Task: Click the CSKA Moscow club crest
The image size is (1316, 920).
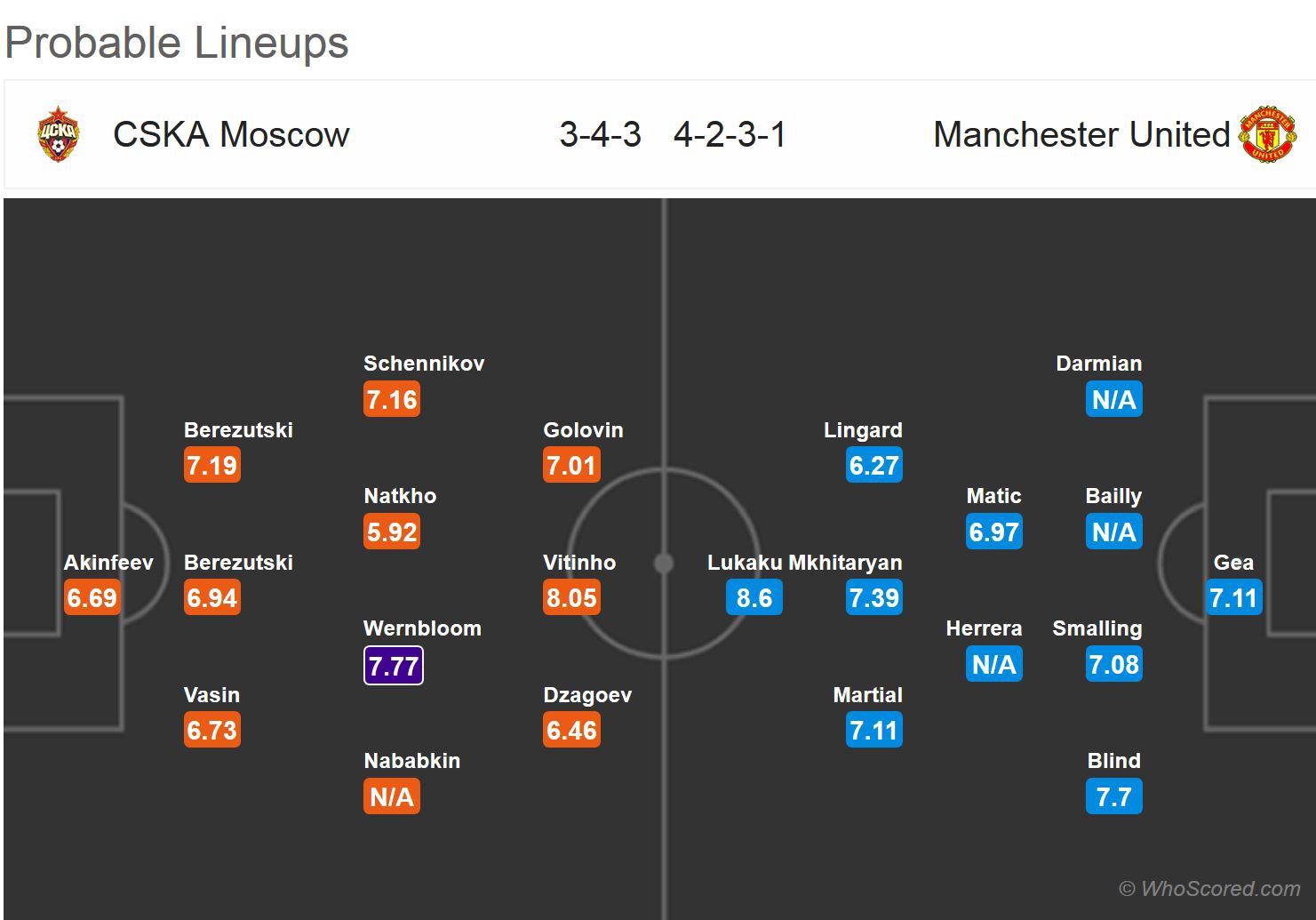Action: 58,134
